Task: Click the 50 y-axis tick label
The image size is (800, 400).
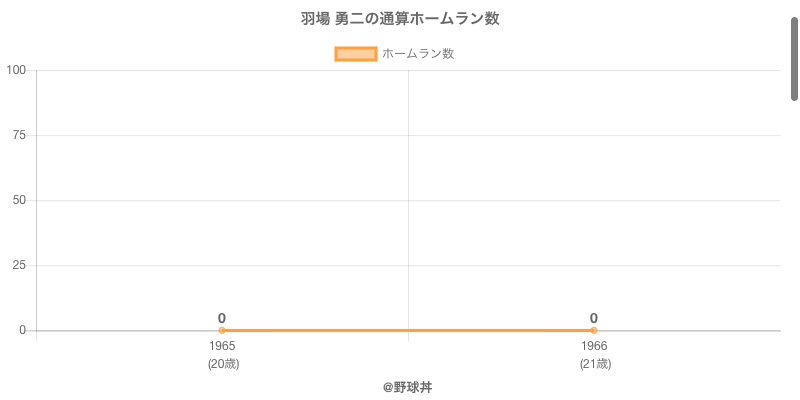Action: (x=19, y=200)
